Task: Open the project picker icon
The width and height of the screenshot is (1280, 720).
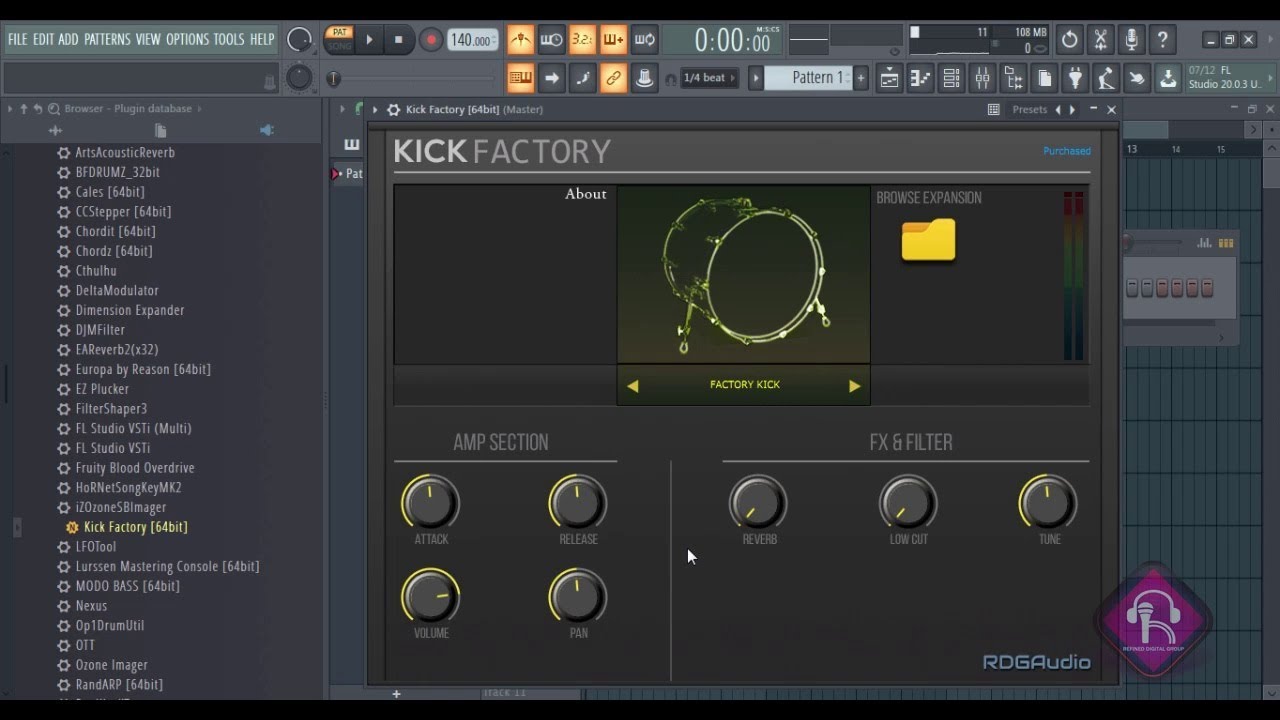Action: [x=1044, y=77]
